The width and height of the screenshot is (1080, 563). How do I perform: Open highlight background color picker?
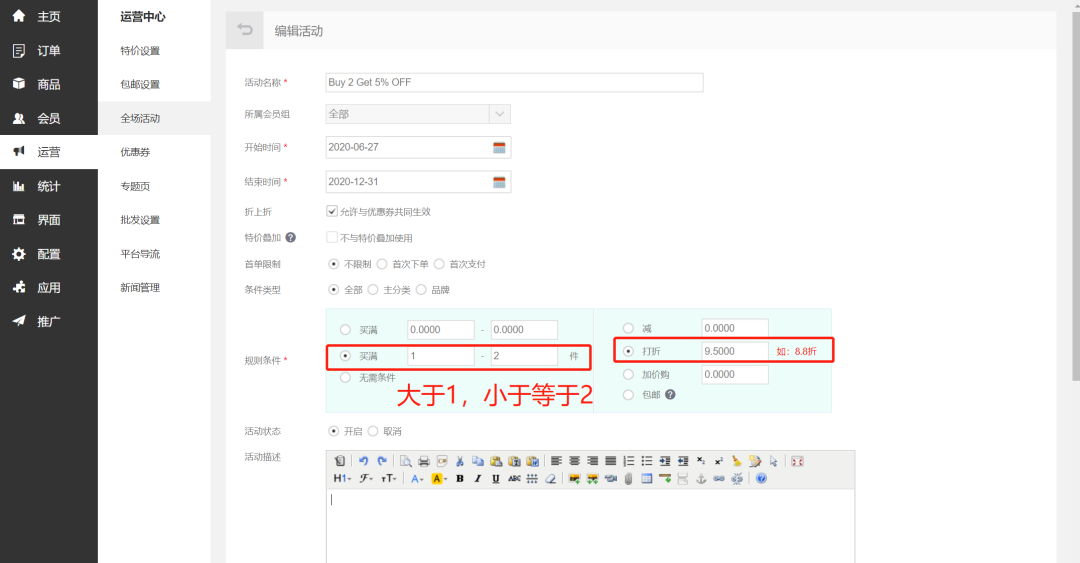[x=439, y=478]
